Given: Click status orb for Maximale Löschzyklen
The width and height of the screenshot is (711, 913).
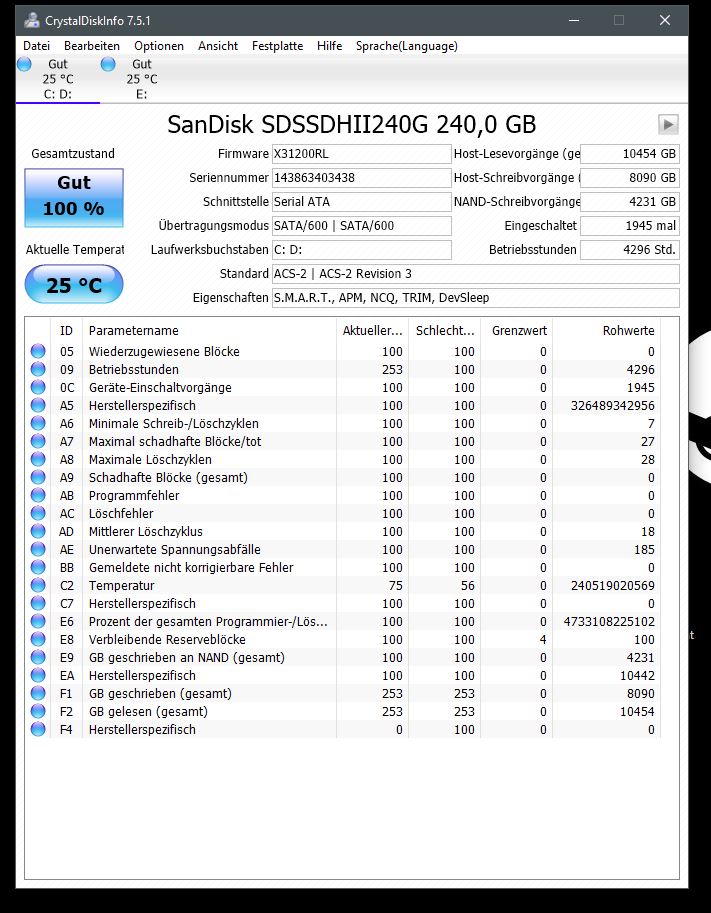Looking at the screenshot, I should click(x=38, y=459).
